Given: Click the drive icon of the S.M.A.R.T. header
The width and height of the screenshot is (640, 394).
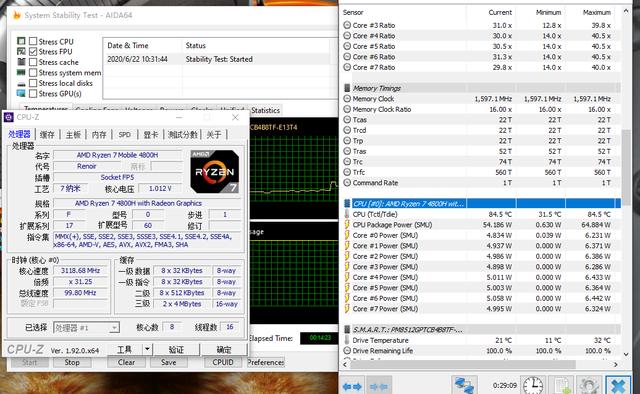Looking at the screenshot, I should pos(347,329).
